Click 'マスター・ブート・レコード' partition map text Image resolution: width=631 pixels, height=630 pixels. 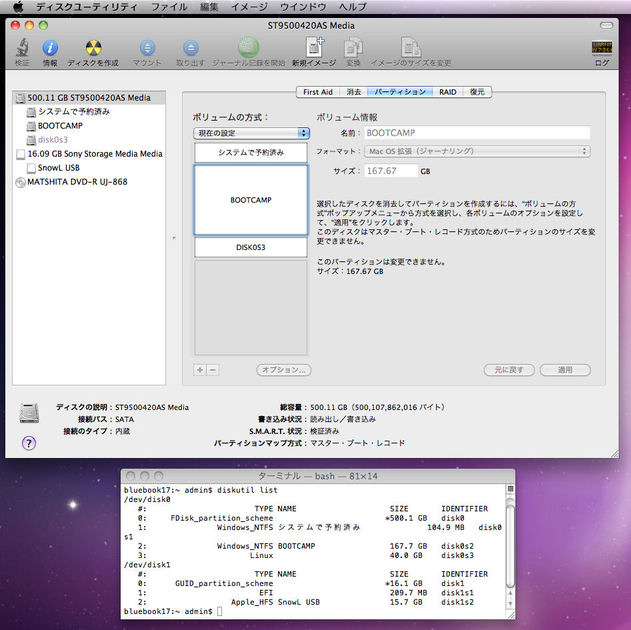pos(357,443)
